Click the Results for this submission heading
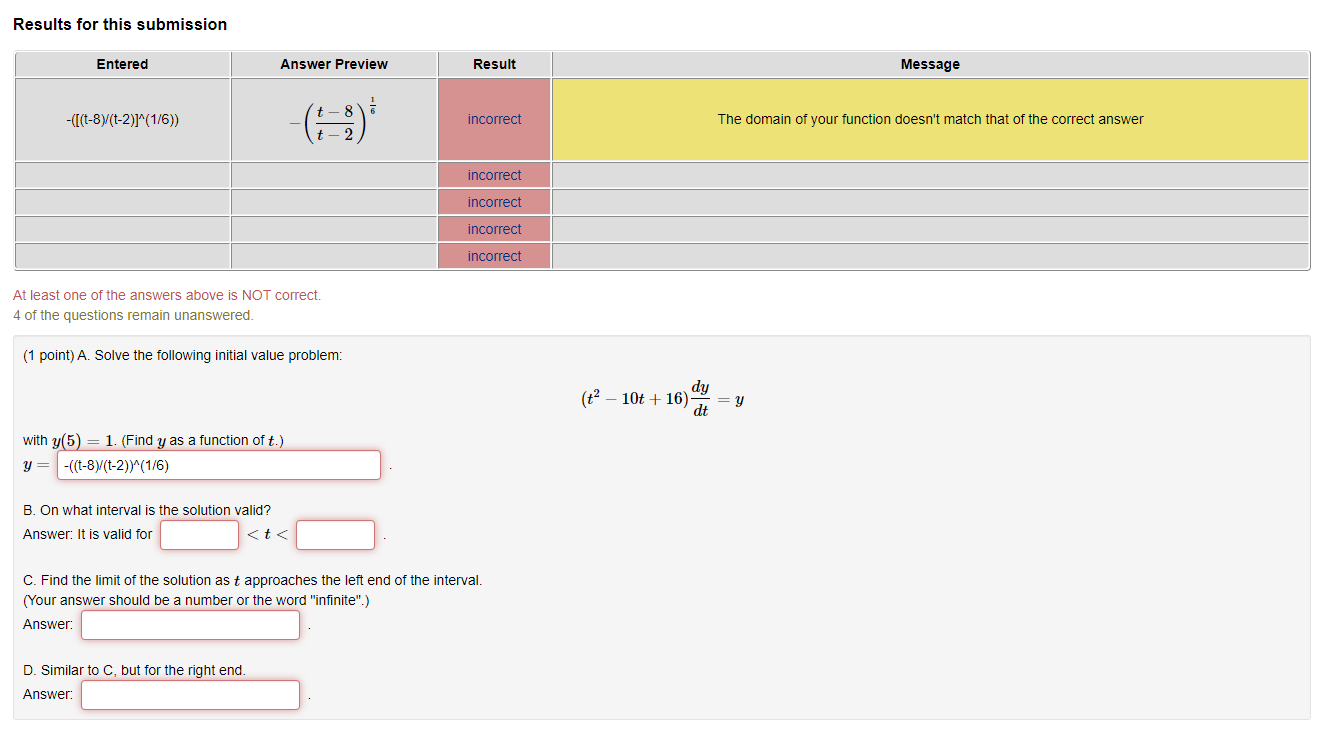 121,23
